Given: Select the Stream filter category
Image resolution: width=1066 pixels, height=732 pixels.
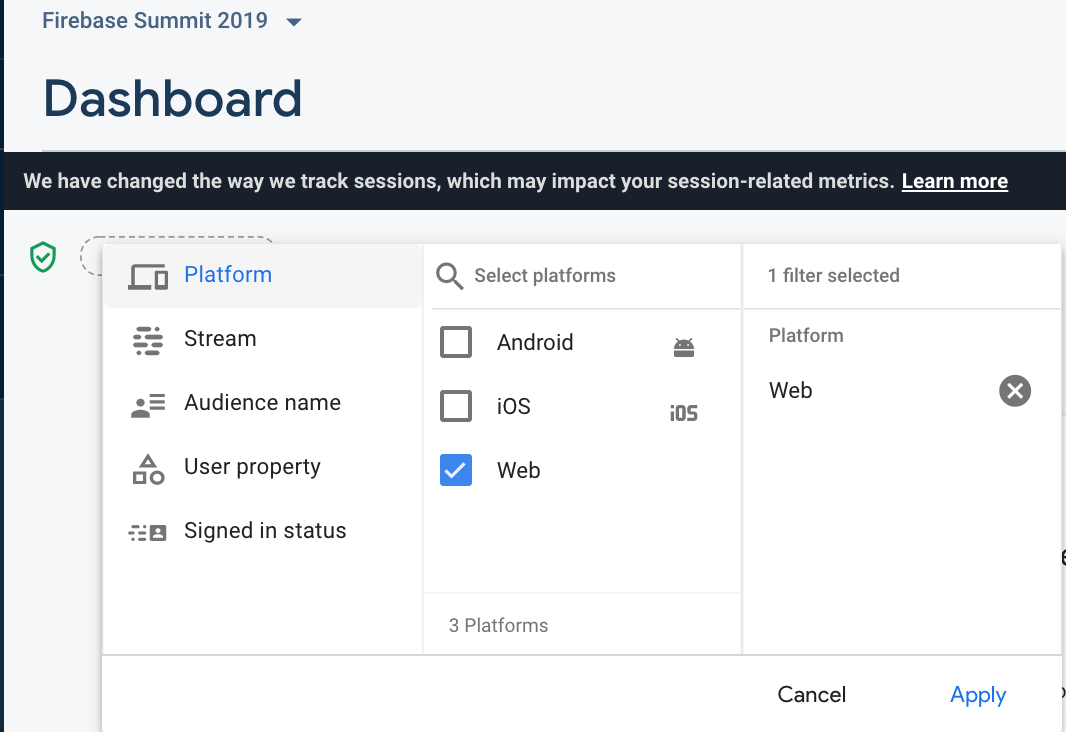Looking at the screenshot, I should coord(220,339).
